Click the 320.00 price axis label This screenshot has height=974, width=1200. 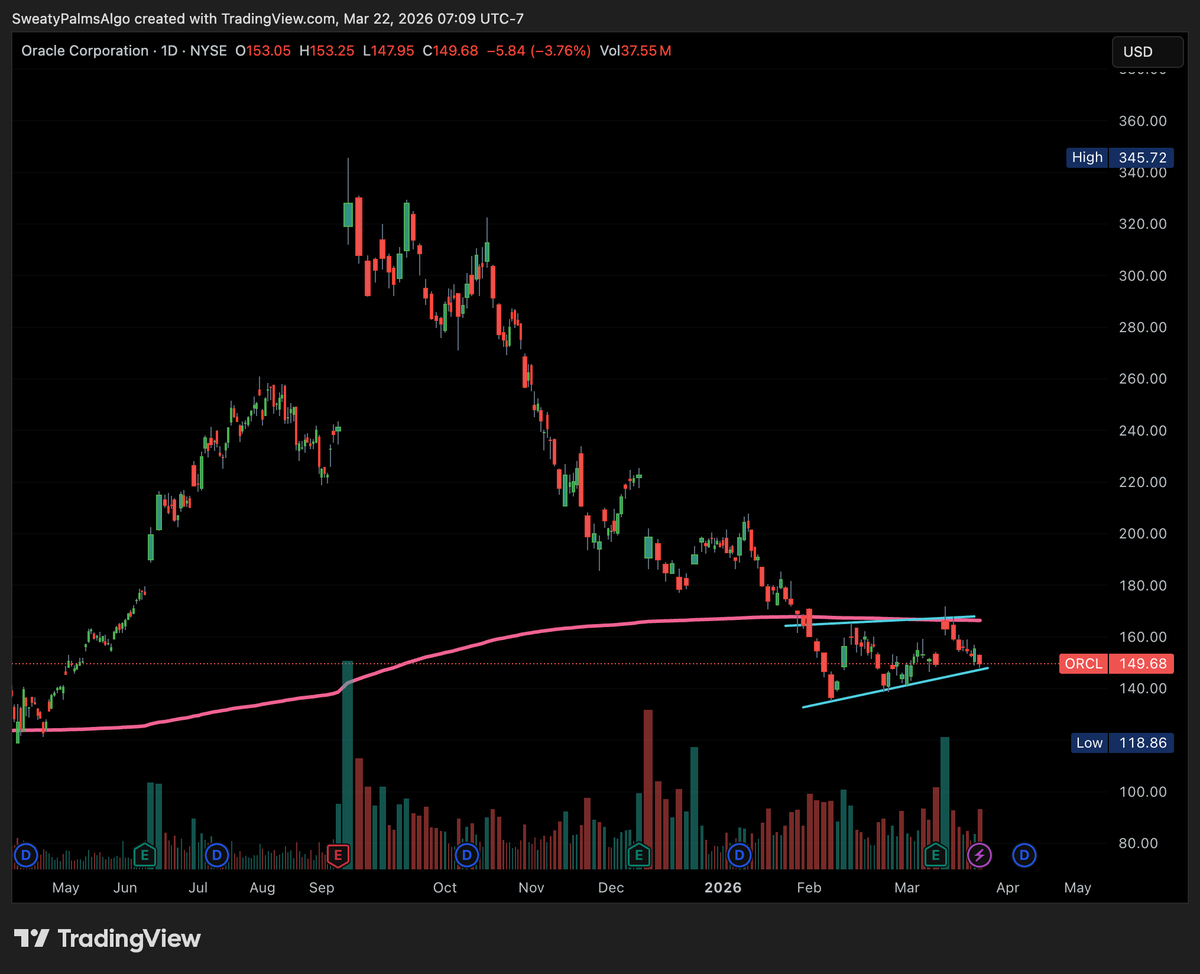(x=1144, y=224)
